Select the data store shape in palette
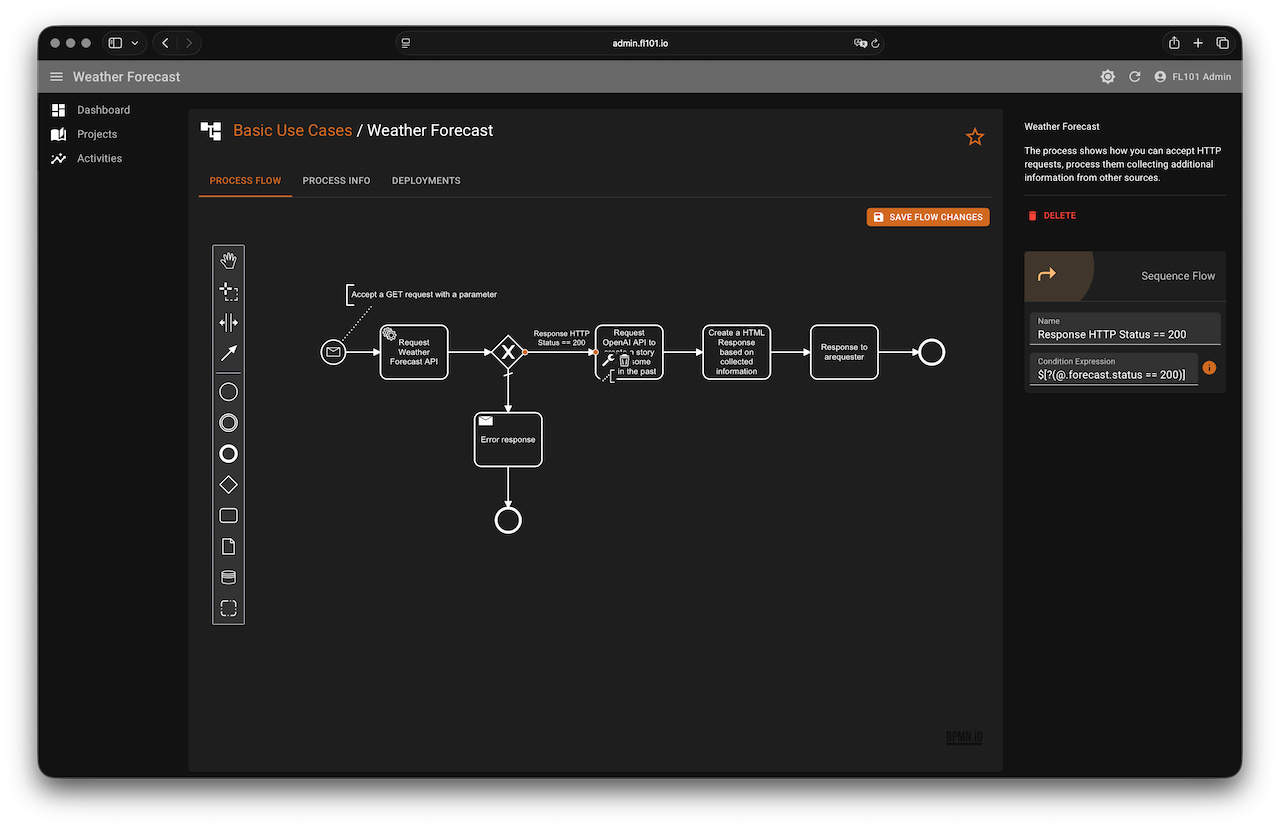The height and width of the screenshot is (828, 1280). coord(228,578)
